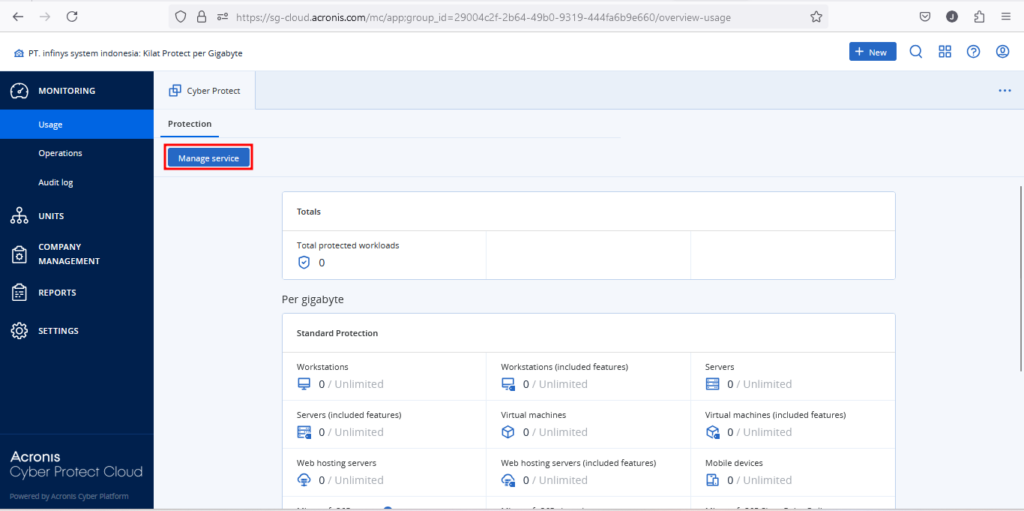Expand the Monitoring sidebar section
This screenshot has height=511, width=1024.
pyautogui.click(x=66, y=91)
